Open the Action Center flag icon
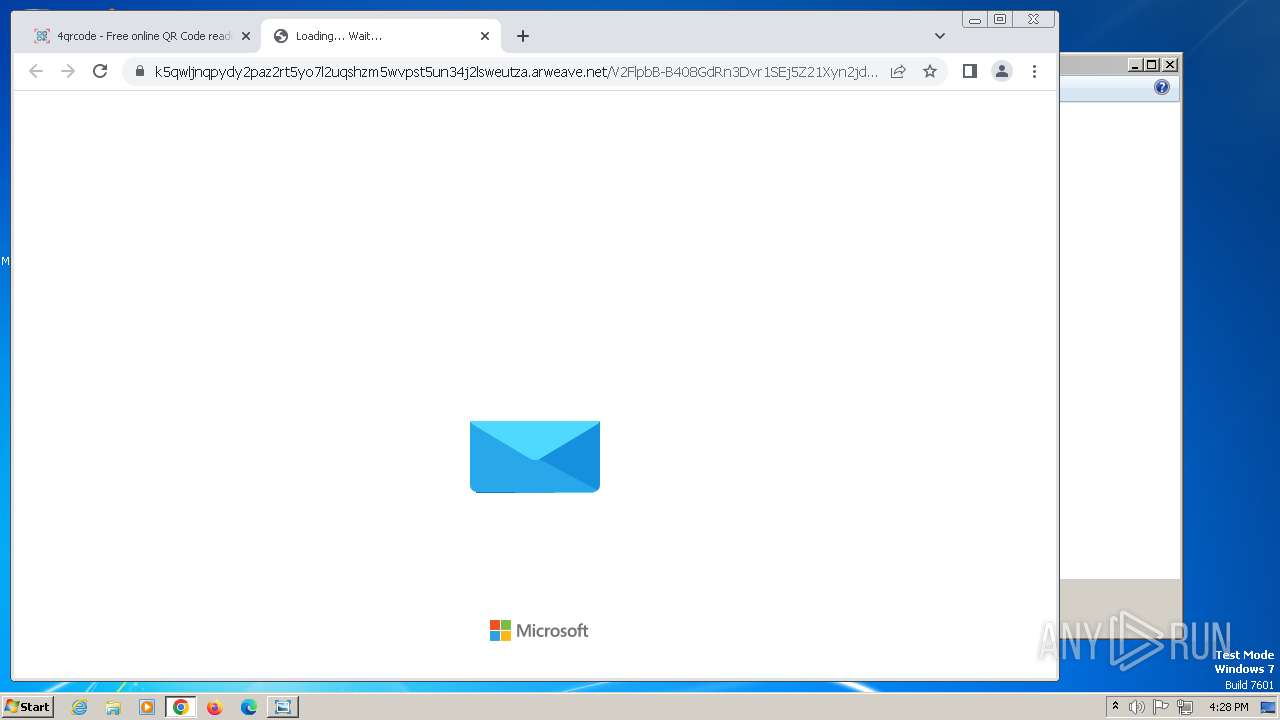The height and width of the screenshot is (720, 1280). [1161, 707]
